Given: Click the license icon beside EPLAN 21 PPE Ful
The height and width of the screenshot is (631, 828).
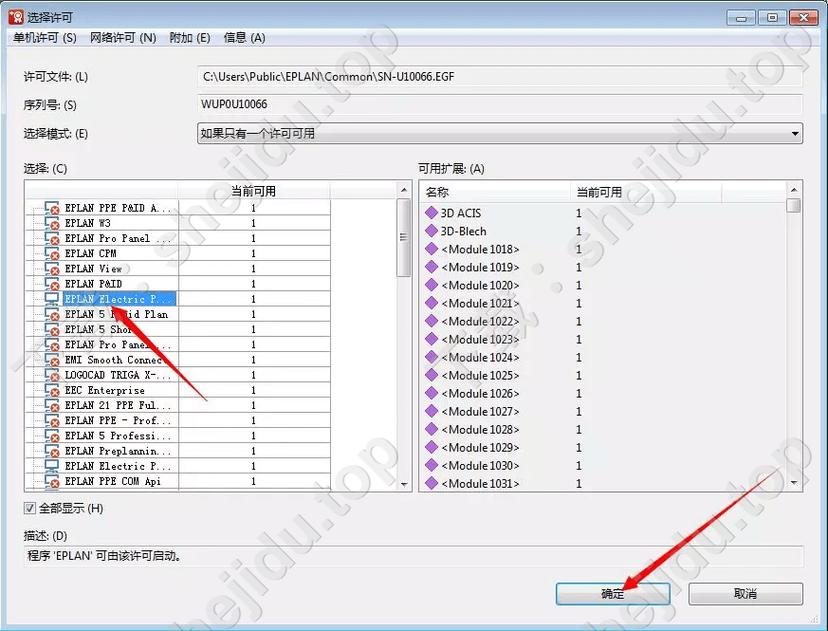Looking at the screenshot, I should pyautogui.click(x=52, y=406).
